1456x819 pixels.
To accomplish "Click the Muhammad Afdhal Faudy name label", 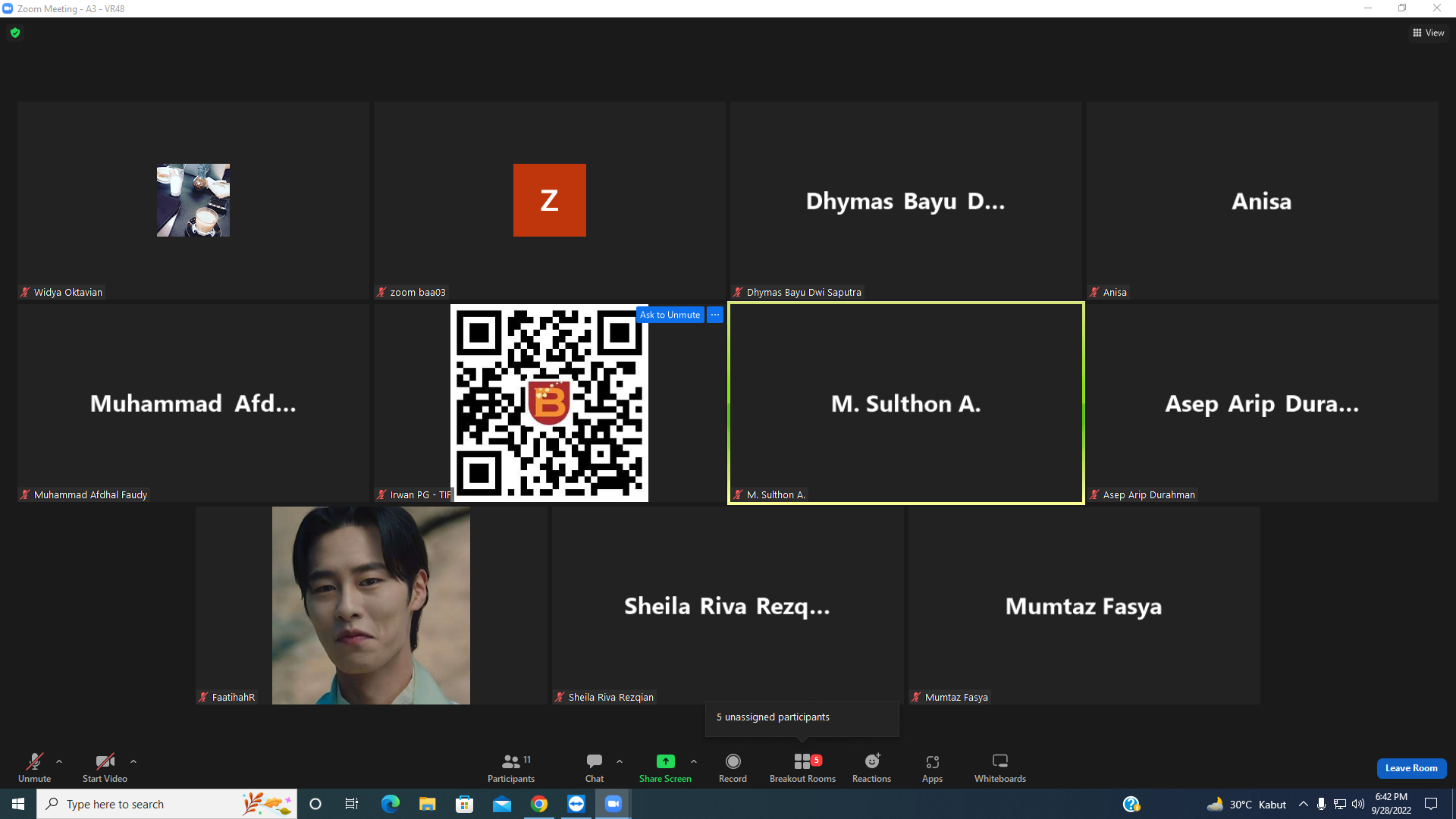I will coord(90,494).
